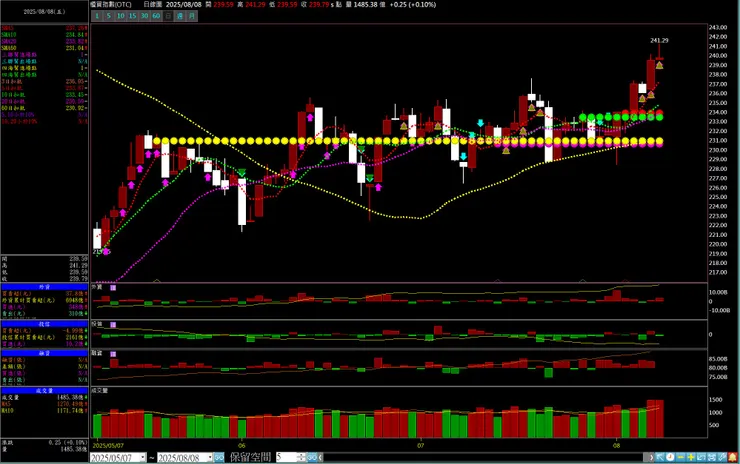Click the purple settings icon beside 外資 sub-chart

click(113, 287)
